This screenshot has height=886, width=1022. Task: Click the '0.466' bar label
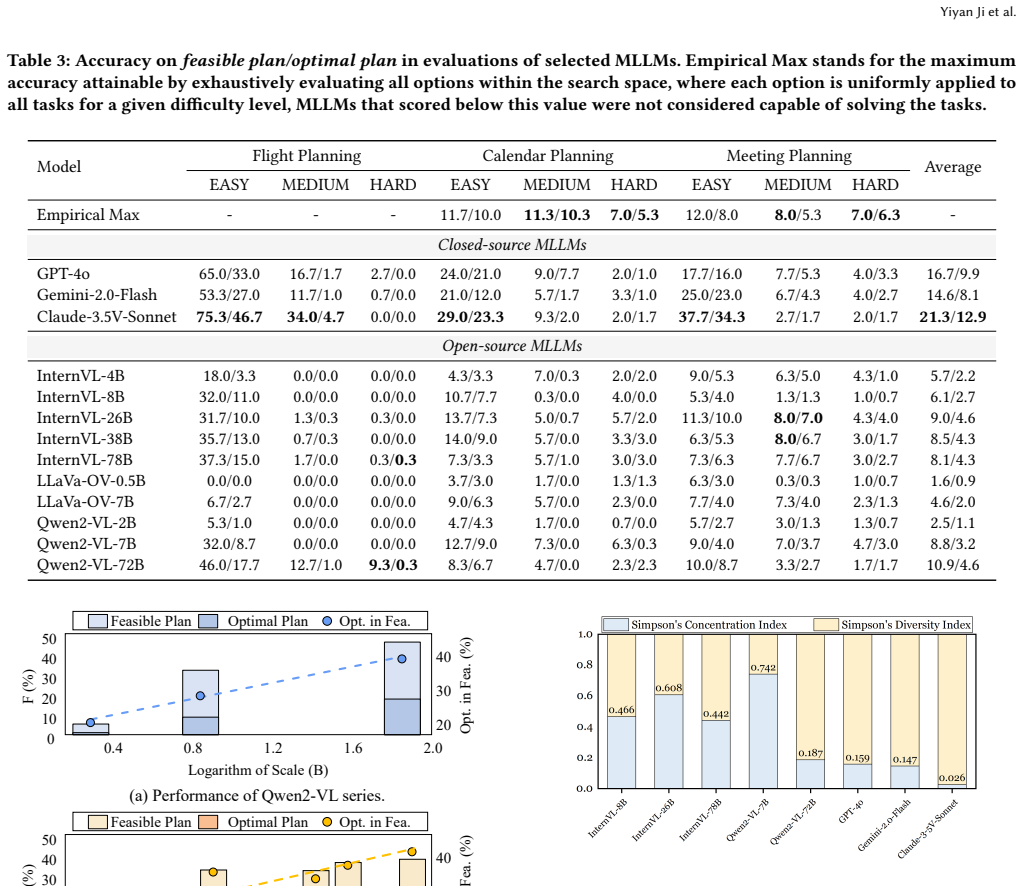coord(621,710)
